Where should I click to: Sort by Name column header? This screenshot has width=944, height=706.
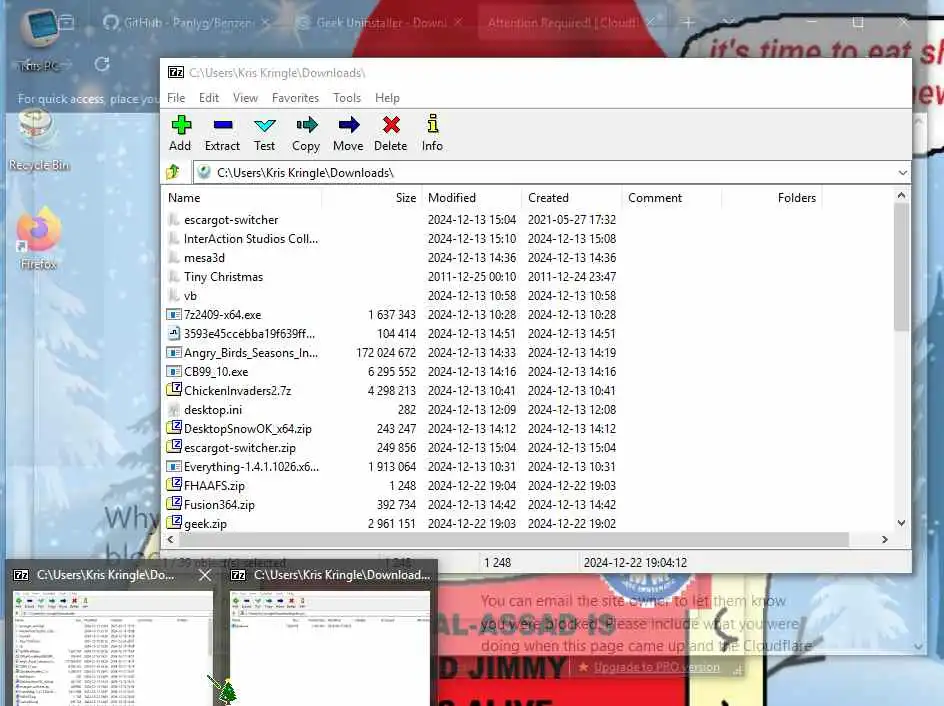tap(241, 197)
